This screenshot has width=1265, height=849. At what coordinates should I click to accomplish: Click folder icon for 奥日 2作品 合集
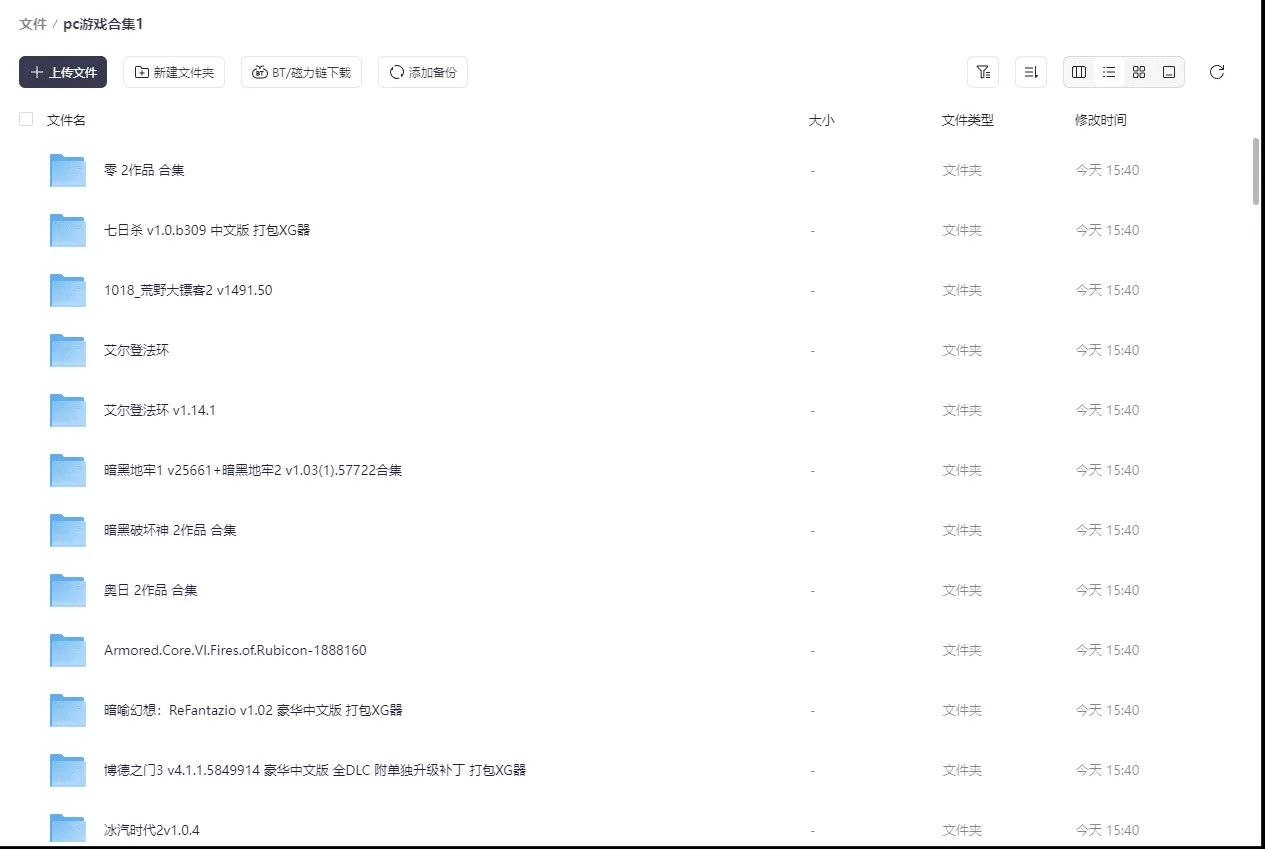click(68, 590)
